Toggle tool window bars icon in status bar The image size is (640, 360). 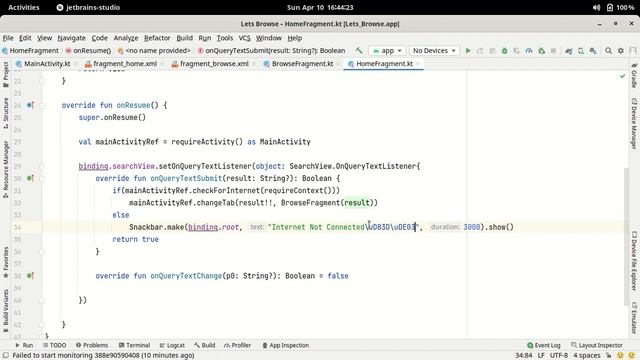[x=6, y=356]
